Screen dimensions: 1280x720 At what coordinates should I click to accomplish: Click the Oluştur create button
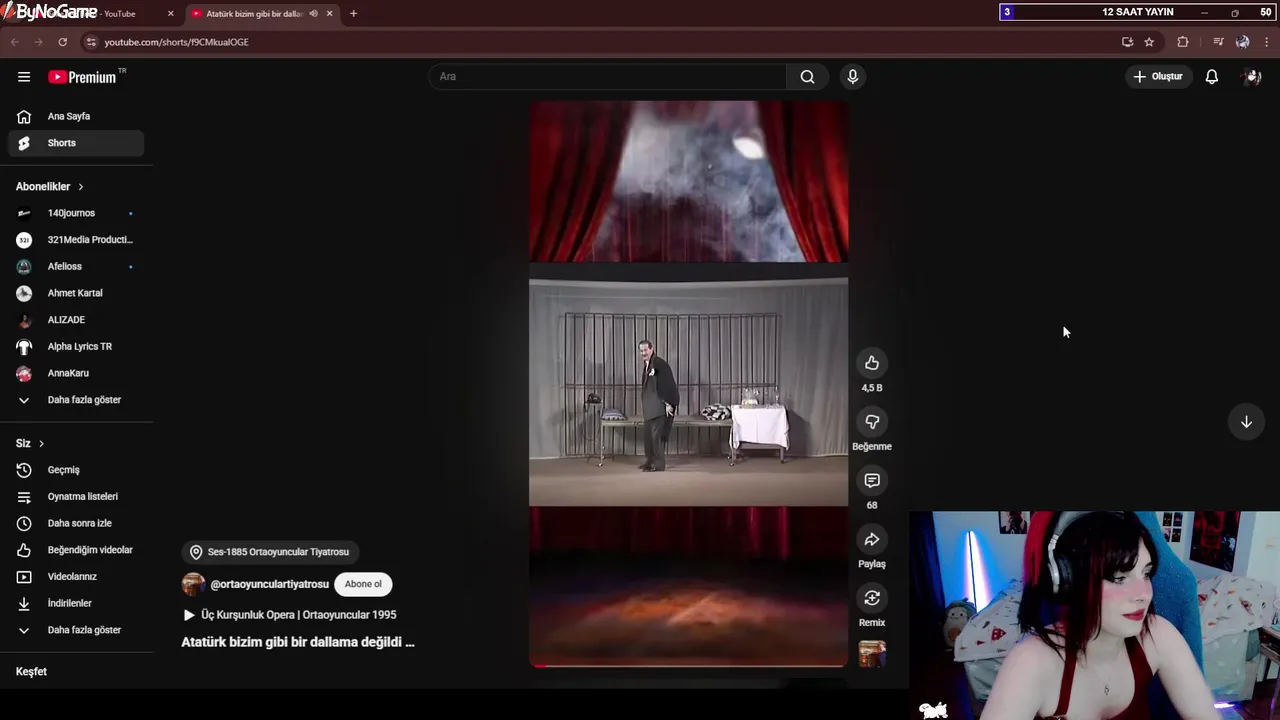[1158, 77]
